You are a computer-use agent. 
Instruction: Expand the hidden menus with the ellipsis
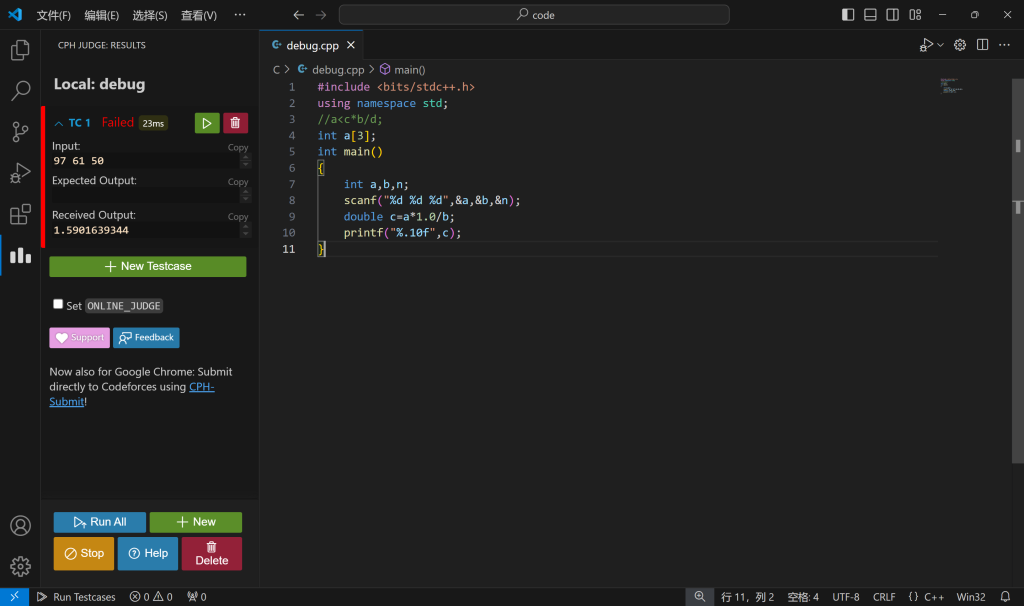[240, 15]
